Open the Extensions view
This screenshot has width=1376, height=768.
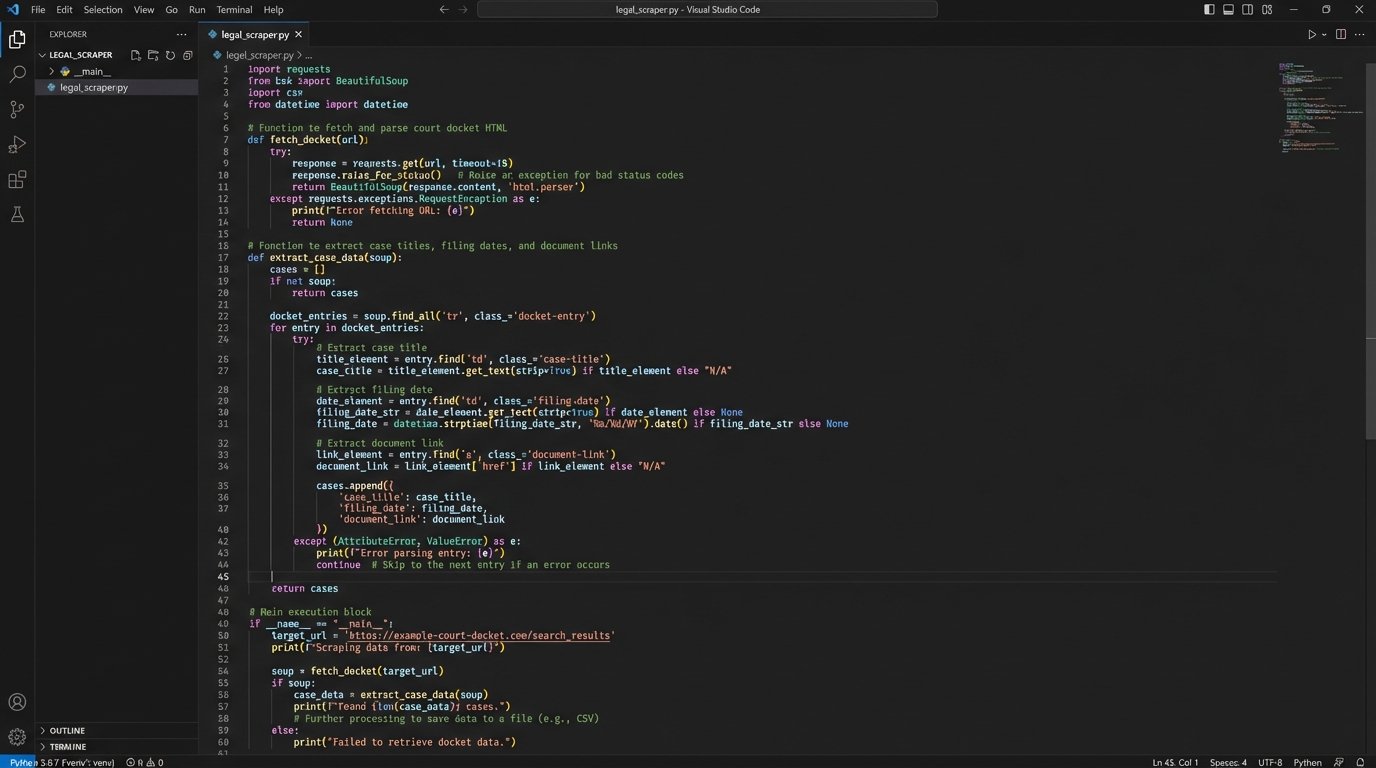(x=17, y=180)
